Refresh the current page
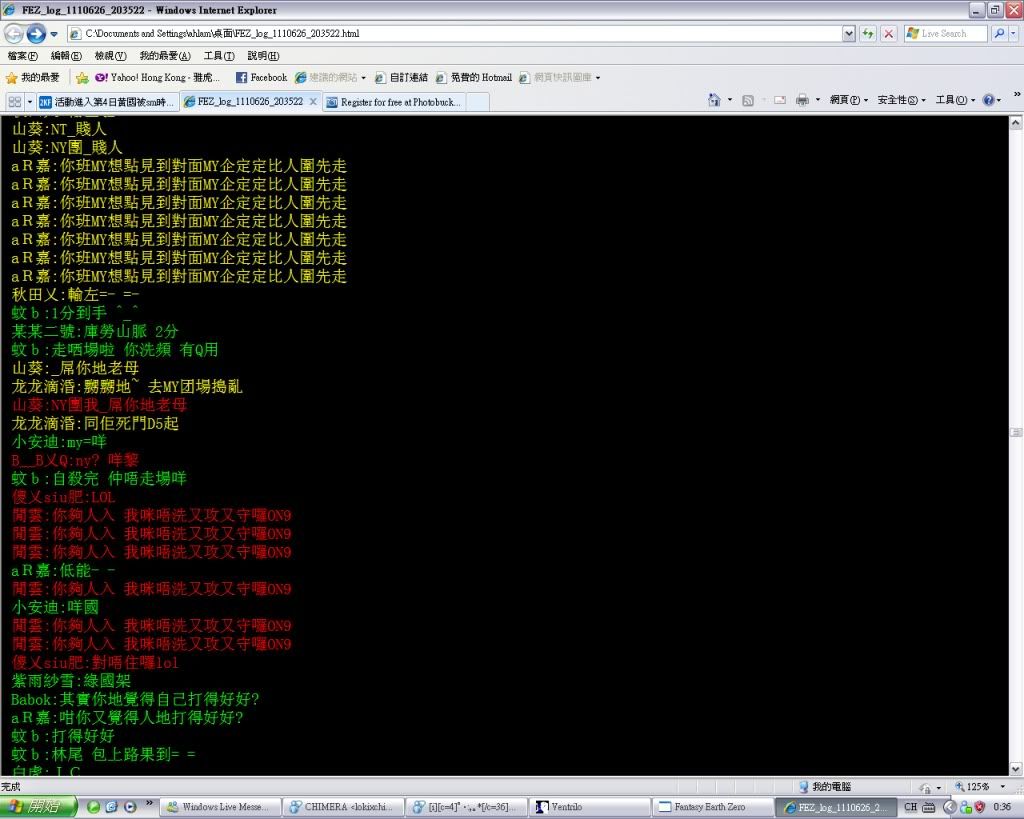Image resolution: width=1024 pixels, height=819 pixels. pos(868,33)
